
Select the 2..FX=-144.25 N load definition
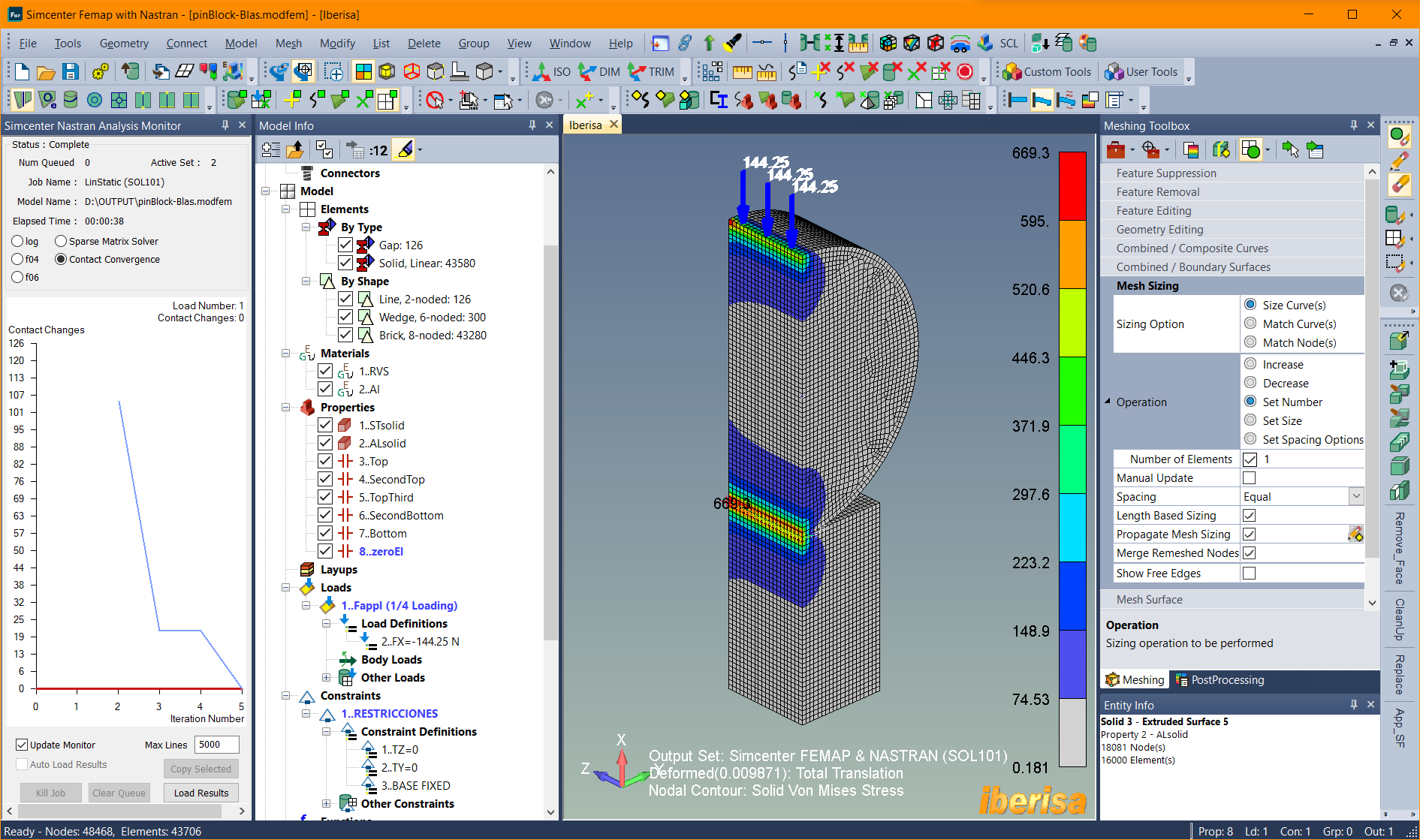(420, 642)
